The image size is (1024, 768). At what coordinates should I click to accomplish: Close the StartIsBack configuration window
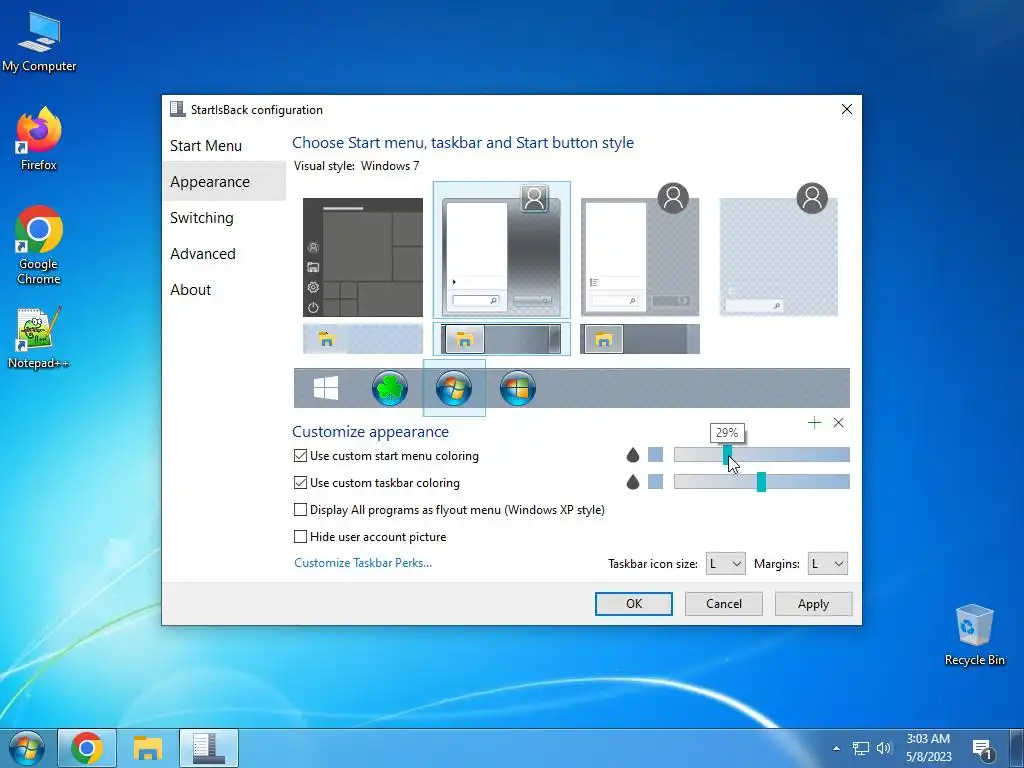[x=846, y=109]
